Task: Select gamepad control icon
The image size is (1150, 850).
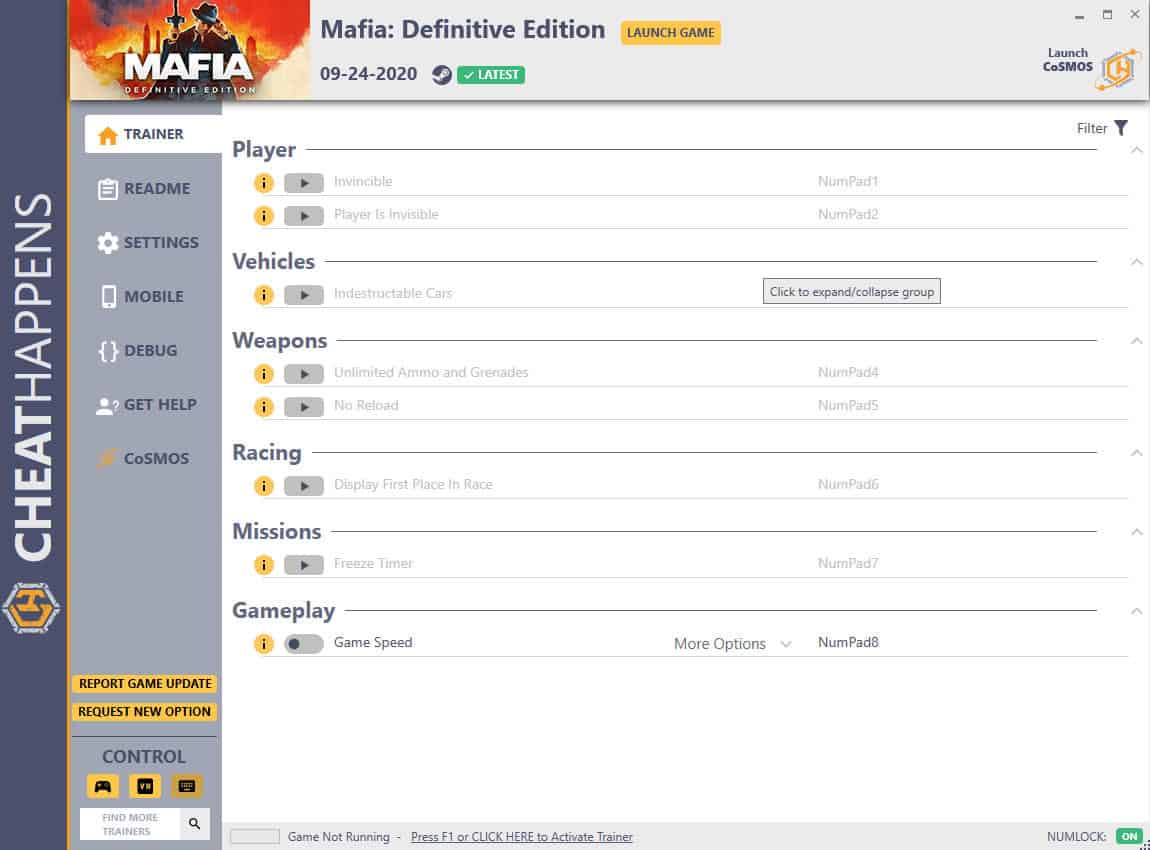Action: pos(103,786)
